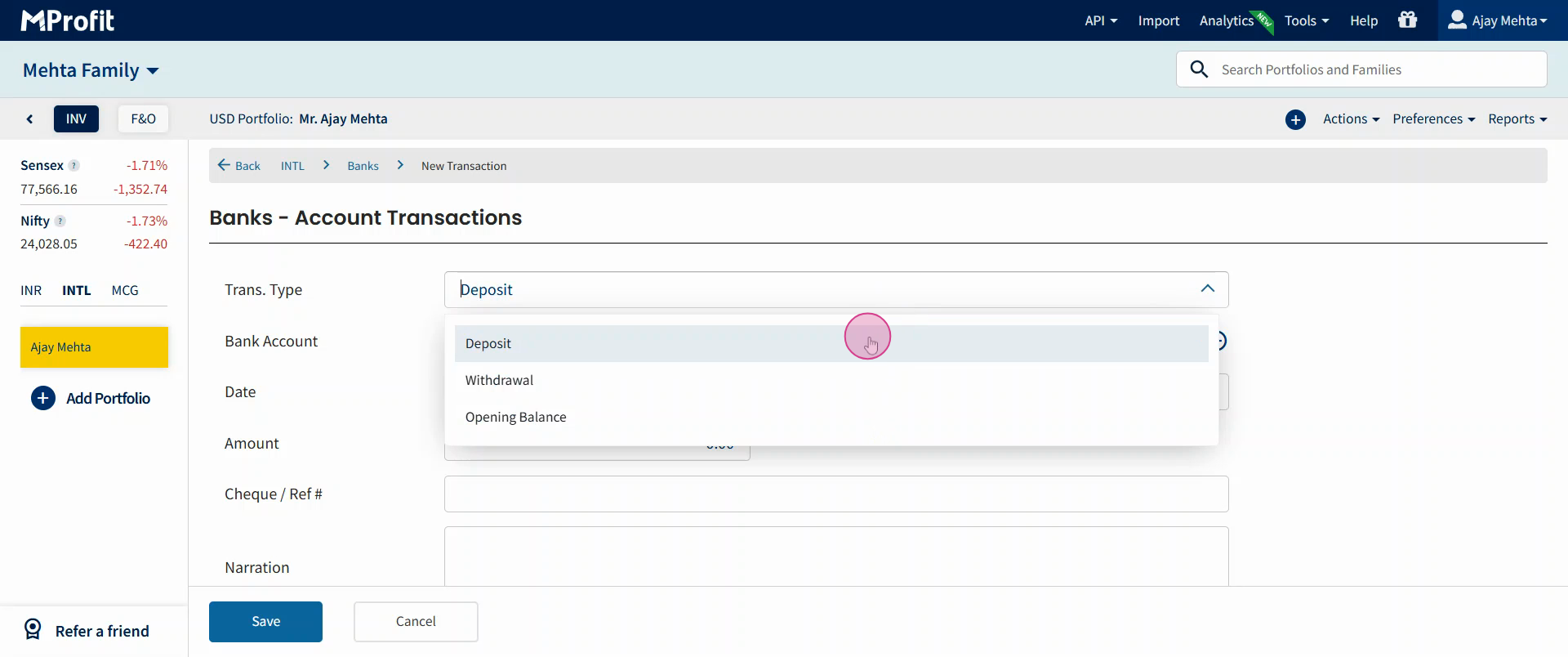
Task: Click the Add Portfolio link
Action: point(108,398)
